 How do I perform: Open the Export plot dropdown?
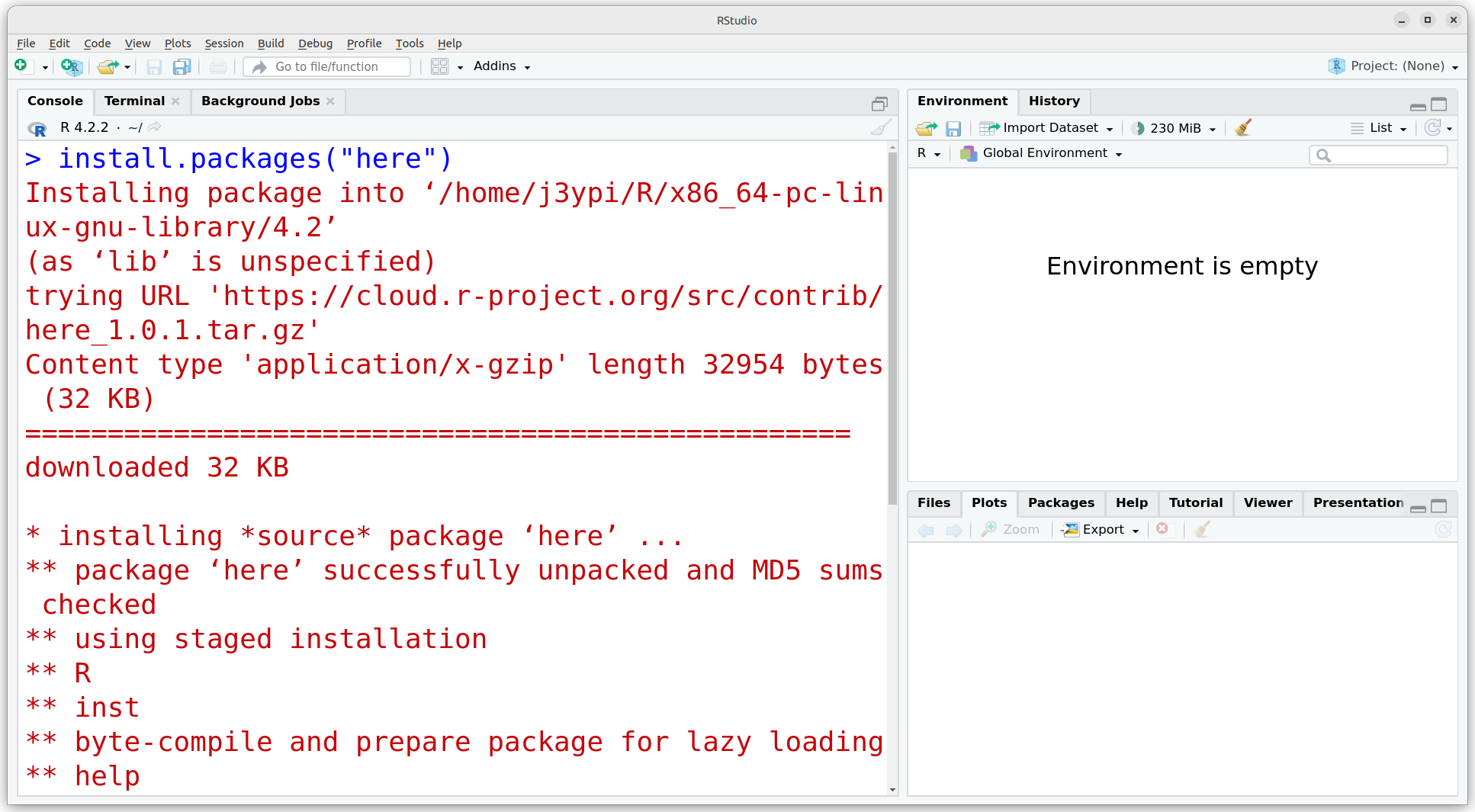coord(1101,530)
